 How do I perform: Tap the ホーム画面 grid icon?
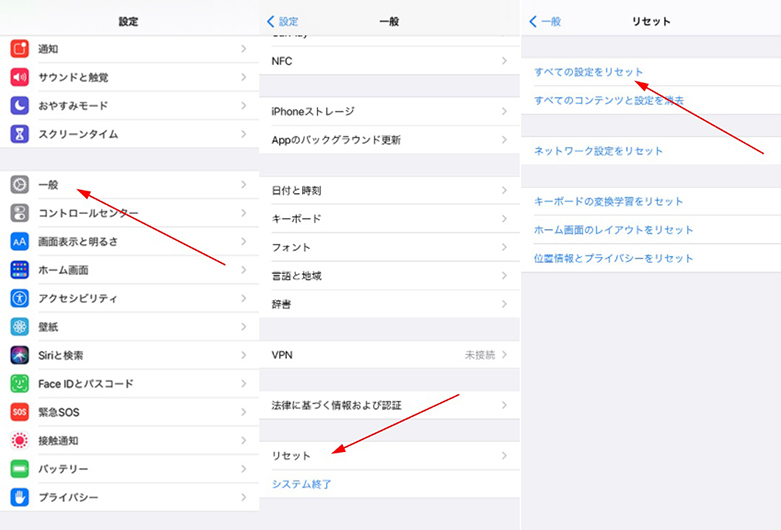(19, 270)
